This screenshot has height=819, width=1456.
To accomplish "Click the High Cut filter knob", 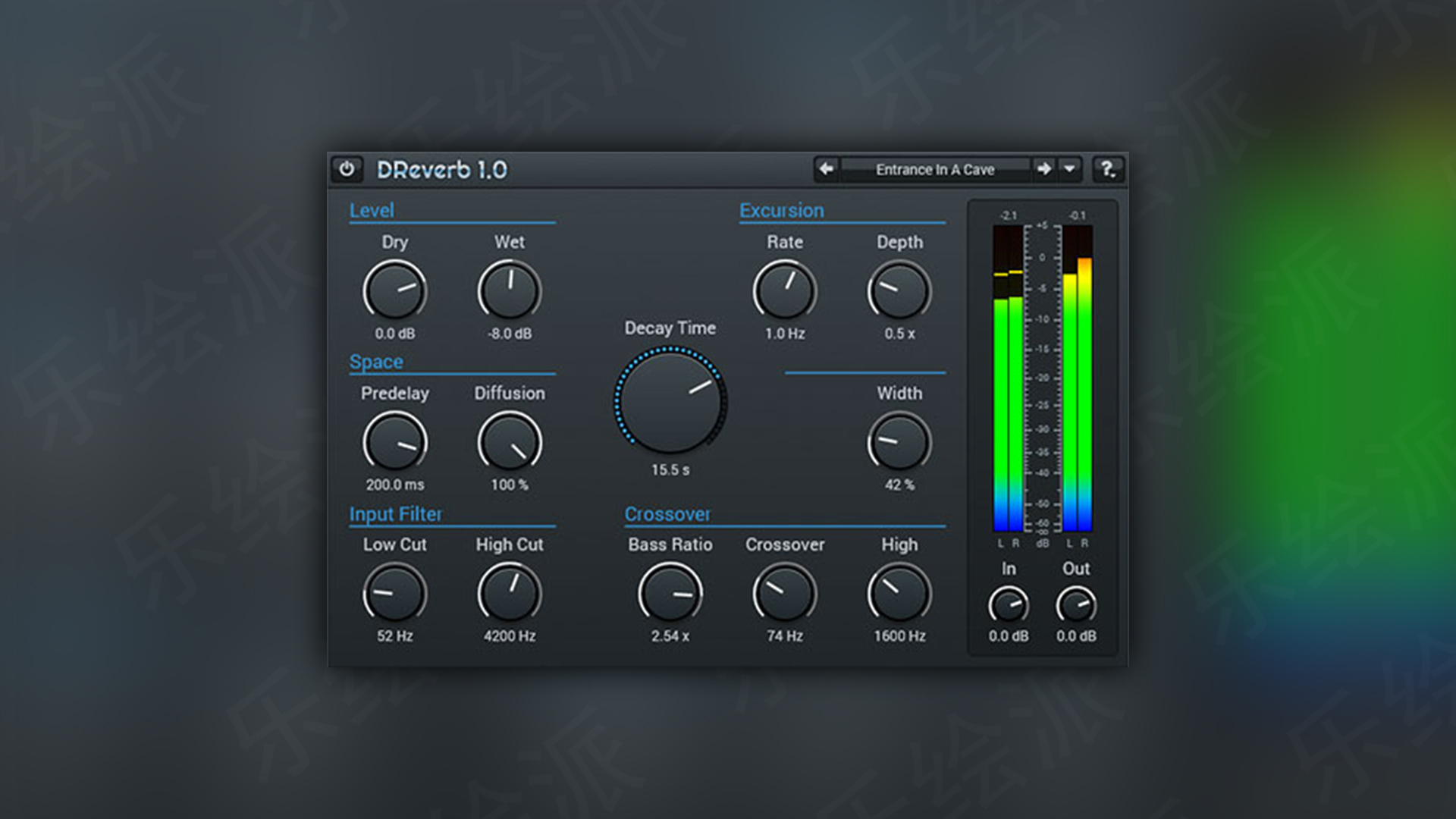I will click(x=510, y=594).
